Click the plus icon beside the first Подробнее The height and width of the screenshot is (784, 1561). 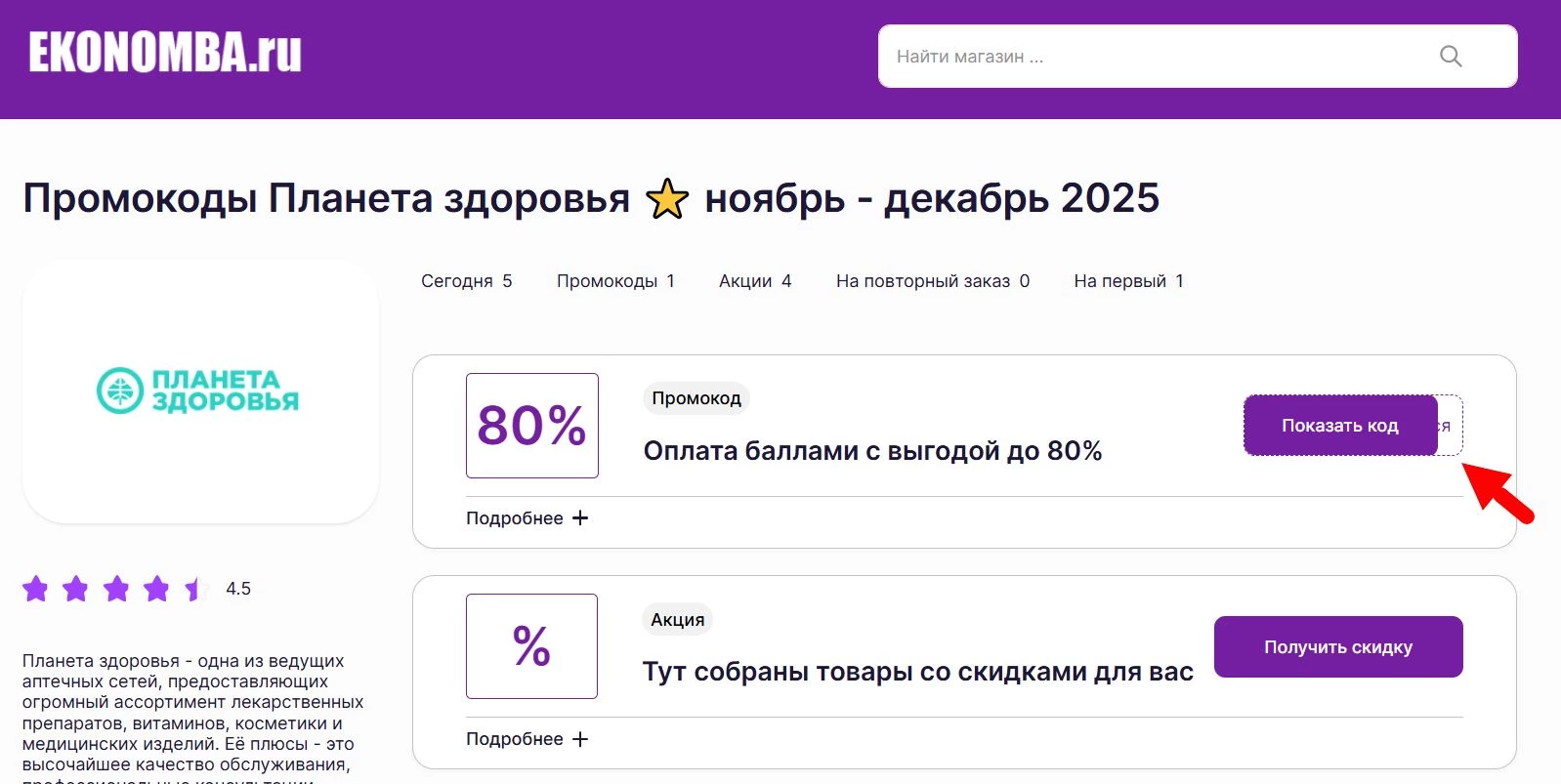[x=582, y=517]
